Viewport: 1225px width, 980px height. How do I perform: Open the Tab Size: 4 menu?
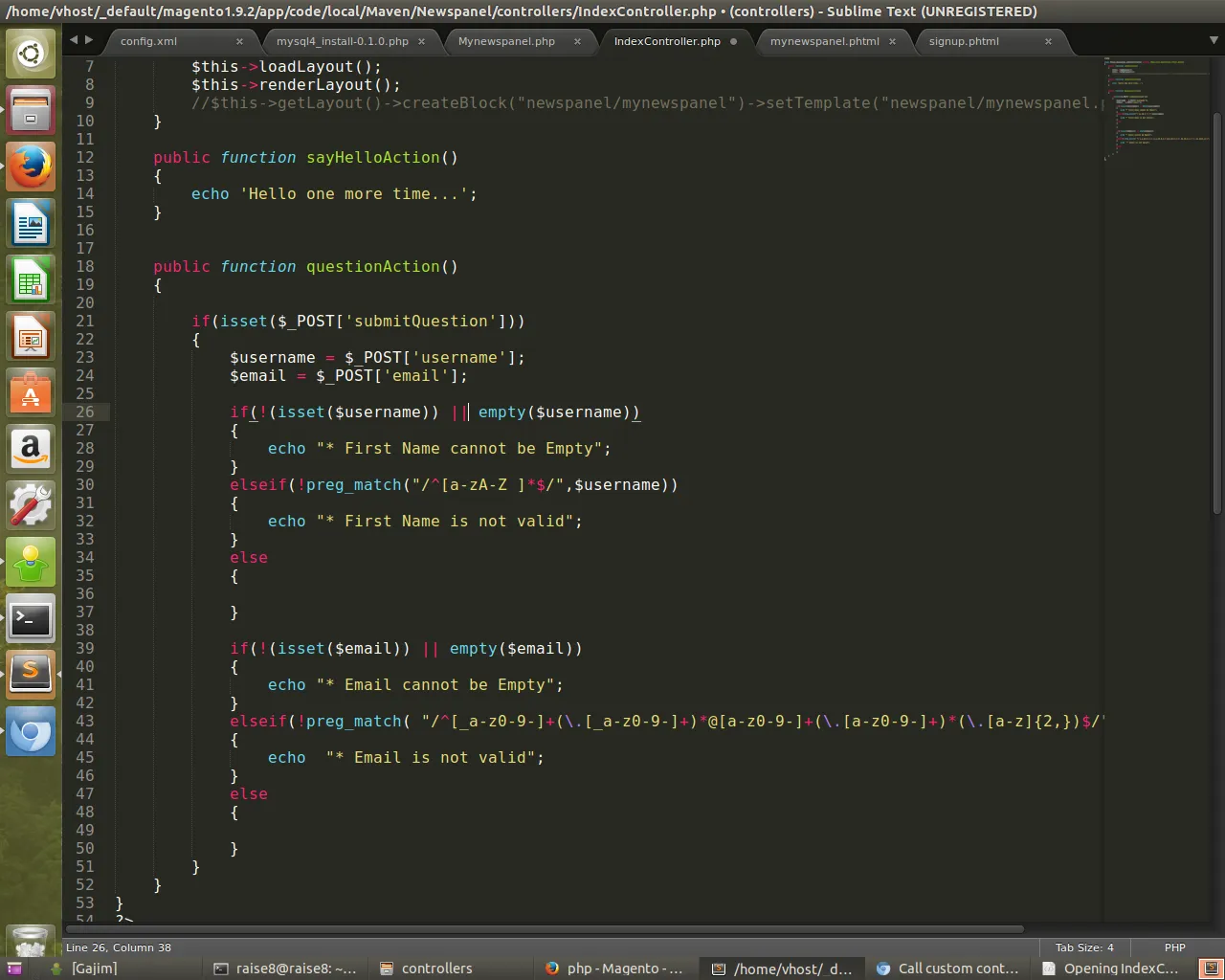coord(1084,947)
